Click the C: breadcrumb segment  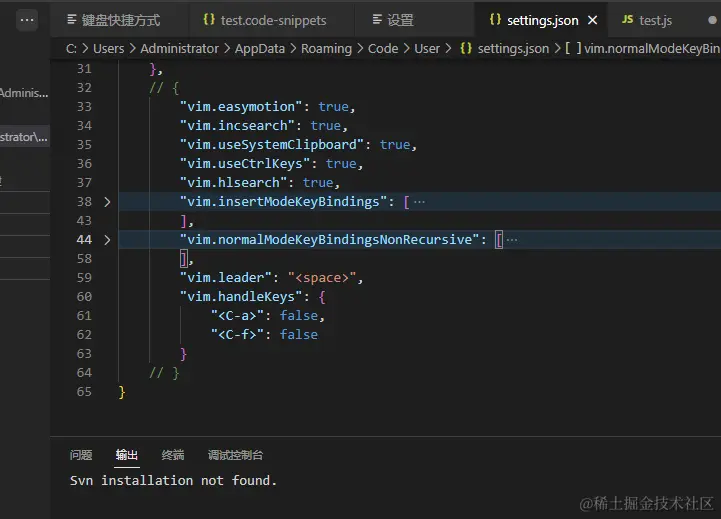tap(71, 49)
